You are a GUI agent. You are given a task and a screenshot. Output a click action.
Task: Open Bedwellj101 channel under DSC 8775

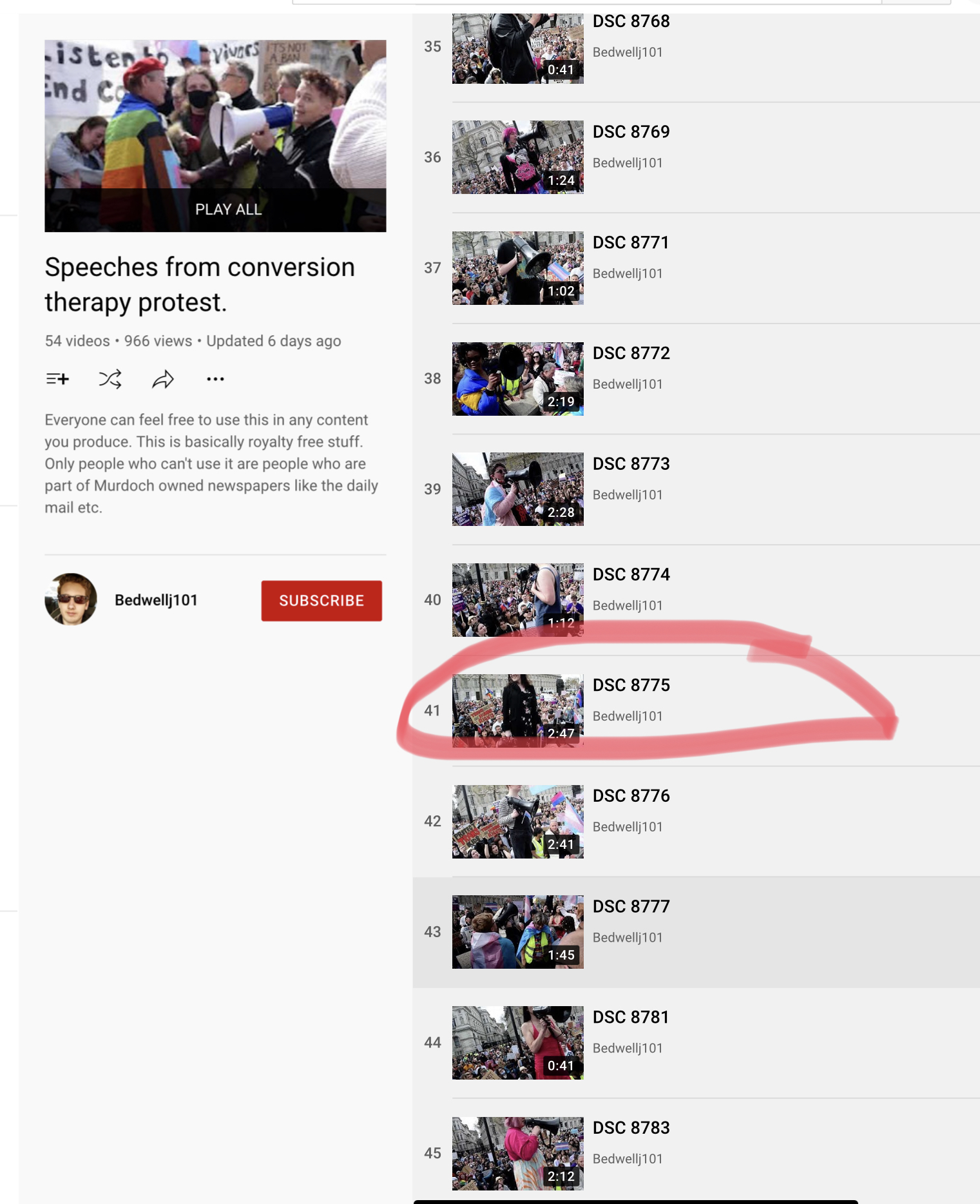pyautogui.click(x=628, y=716)
